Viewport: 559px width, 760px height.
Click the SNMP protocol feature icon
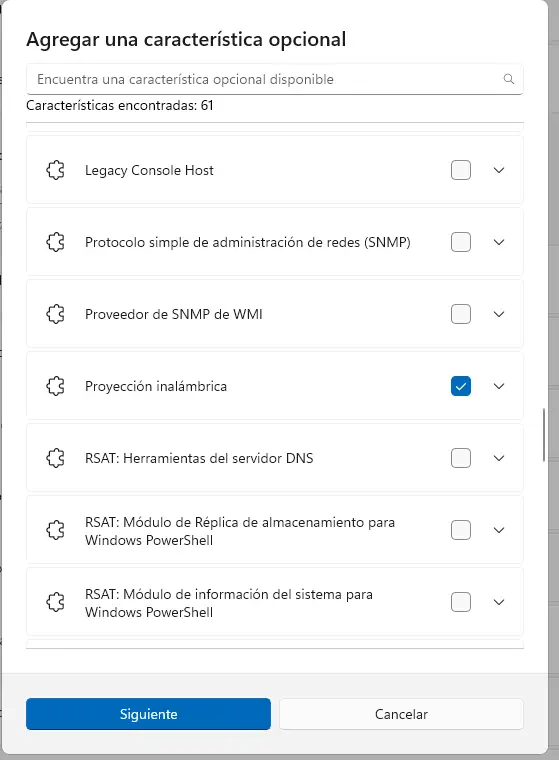[x=56, y=242]
